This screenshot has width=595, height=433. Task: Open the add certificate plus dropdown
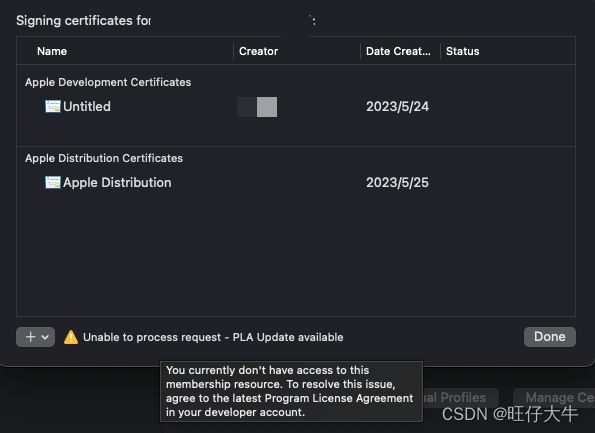coord(36,337)
